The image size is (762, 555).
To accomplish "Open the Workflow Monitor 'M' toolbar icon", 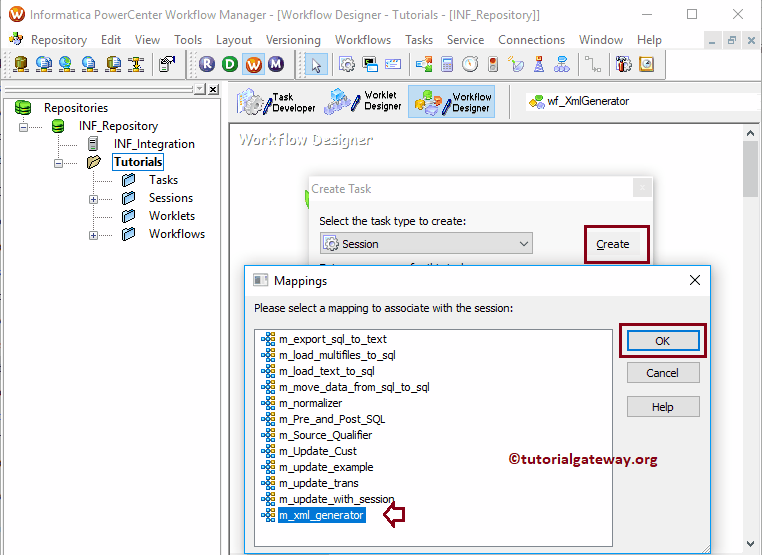I will 276,64.
